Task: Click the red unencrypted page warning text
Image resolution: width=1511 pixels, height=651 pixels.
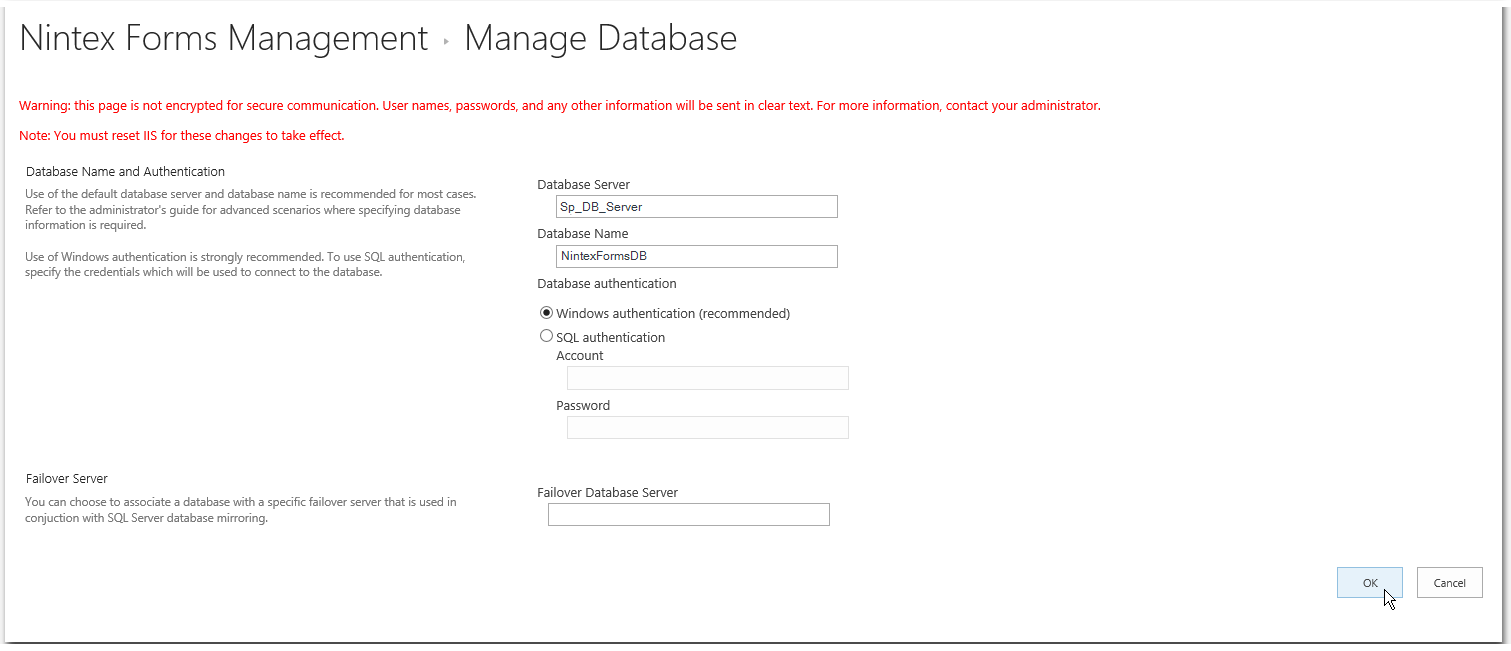Action: pos(560,105)
